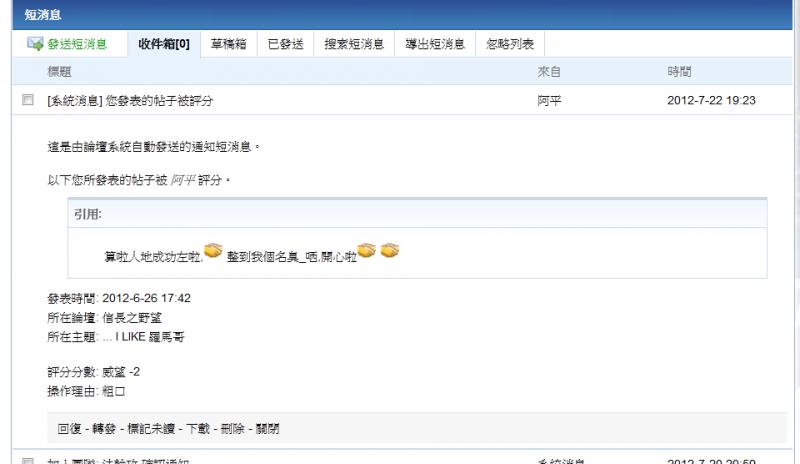Viewport: 800px width, 464px height.
Task: Open the 已發送 tab
Action: click(x=286, y=44)
